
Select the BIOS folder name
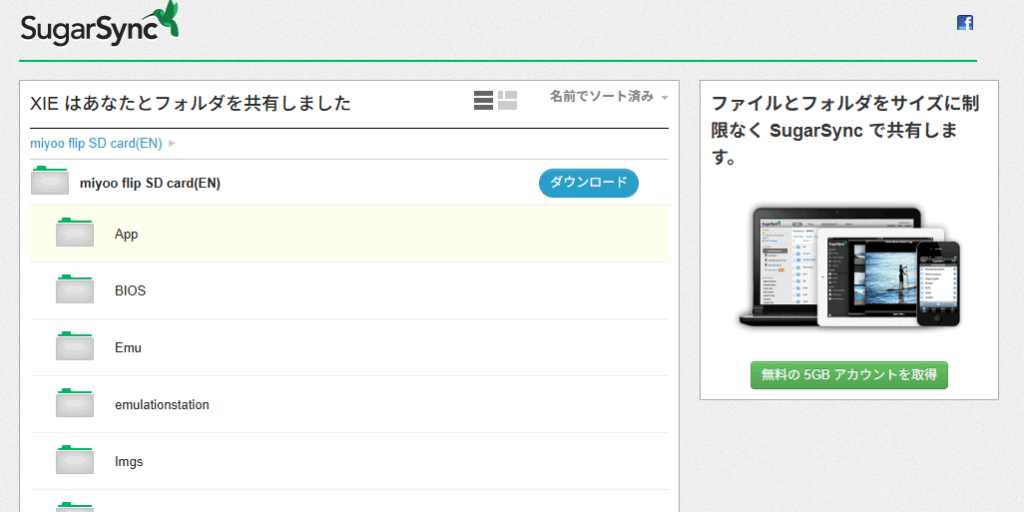point(130,291)
